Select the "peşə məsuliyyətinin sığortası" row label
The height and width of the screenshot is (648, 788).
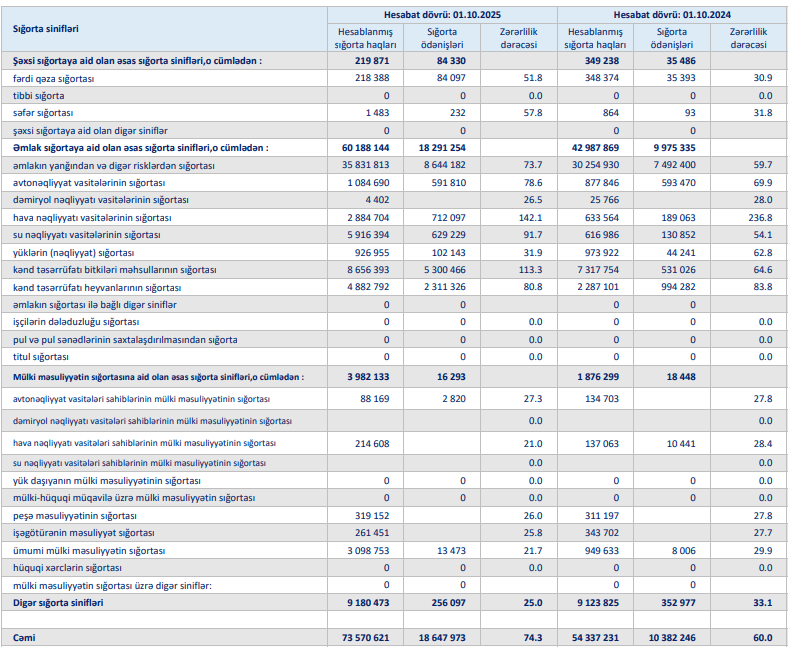click(74, 515)
